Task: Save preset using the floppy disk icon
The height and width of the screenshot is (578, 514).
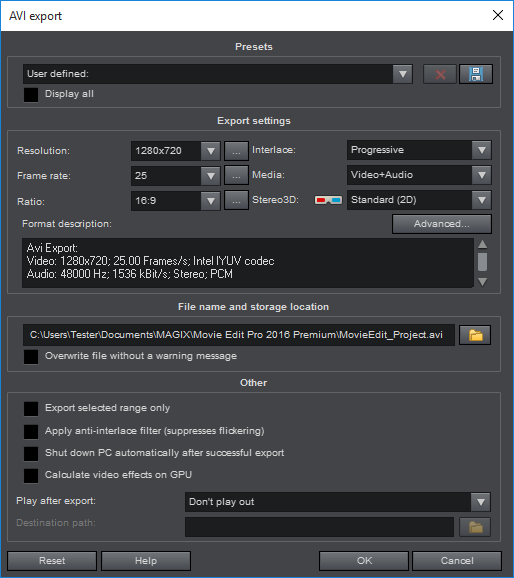Action: tap(476, 74)
